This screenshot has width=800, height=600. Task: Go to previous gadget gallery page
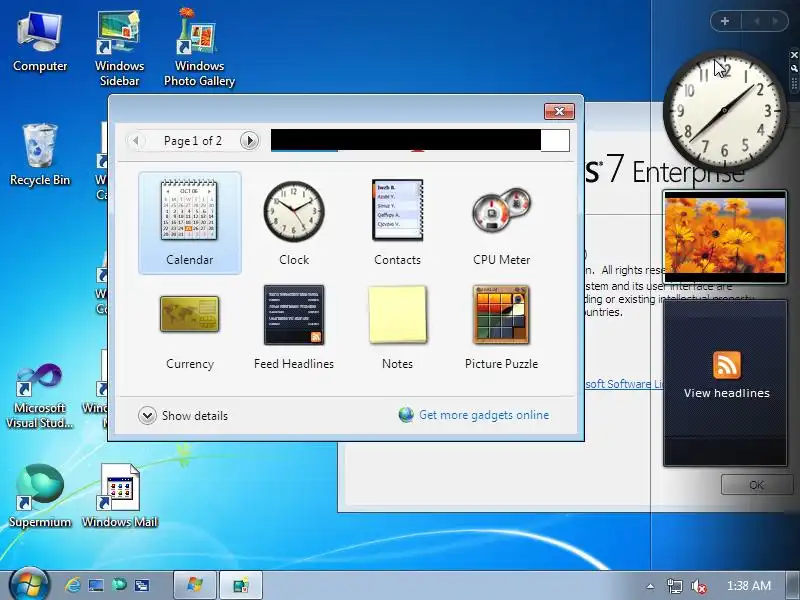tap(136, 140)
